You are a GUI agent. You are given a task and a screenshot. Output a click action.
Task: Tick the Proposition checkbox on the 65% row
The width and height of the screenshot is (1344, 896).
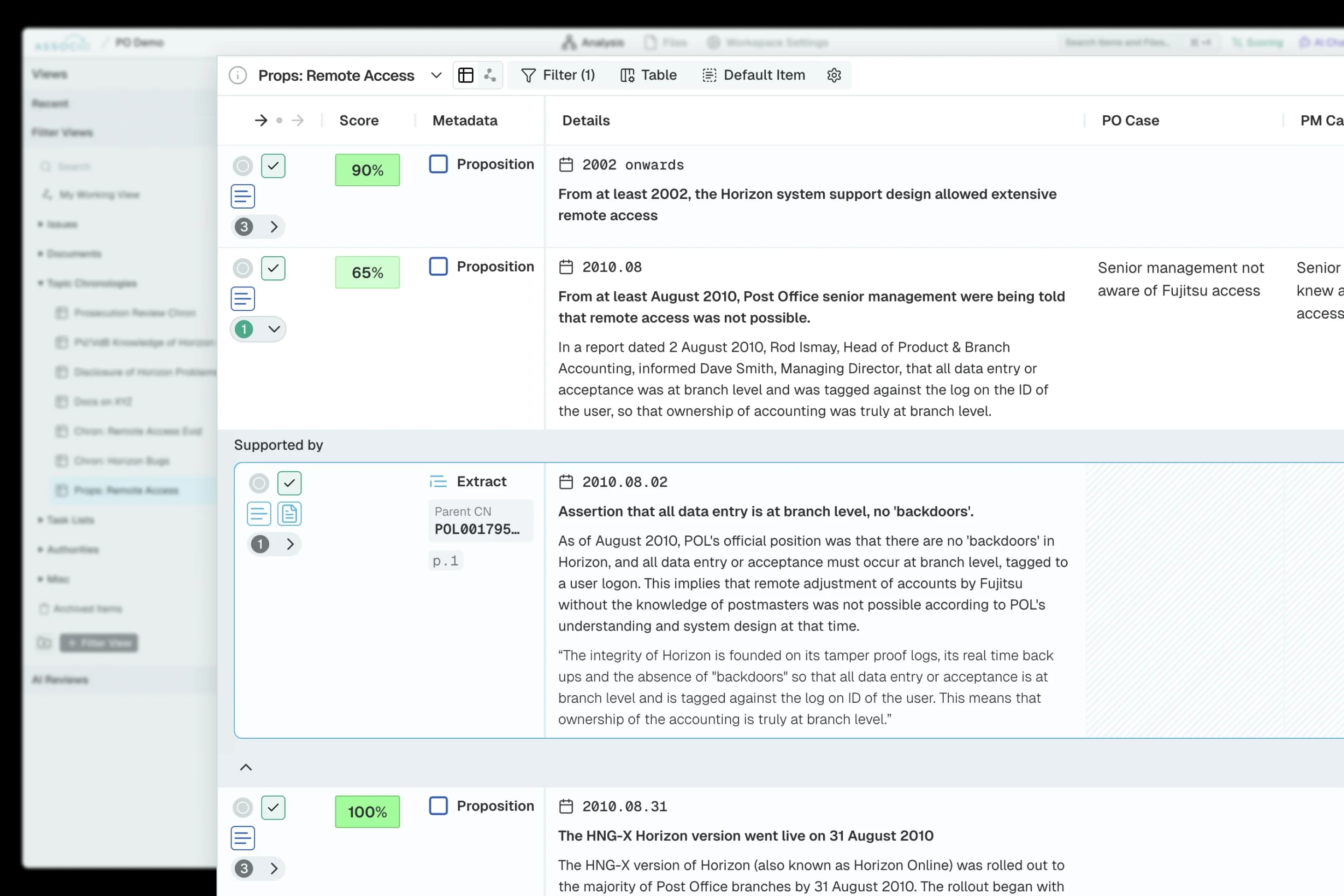438,266
